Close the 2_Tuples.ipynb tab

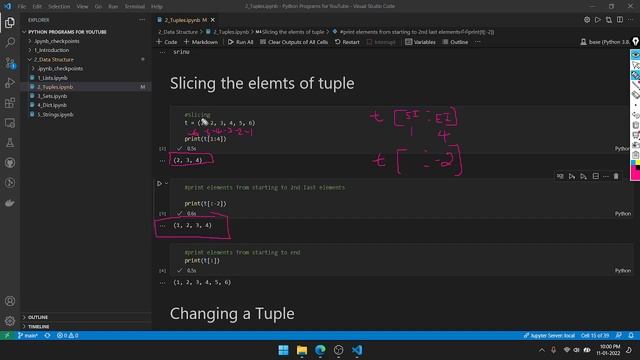click(213, 20)
